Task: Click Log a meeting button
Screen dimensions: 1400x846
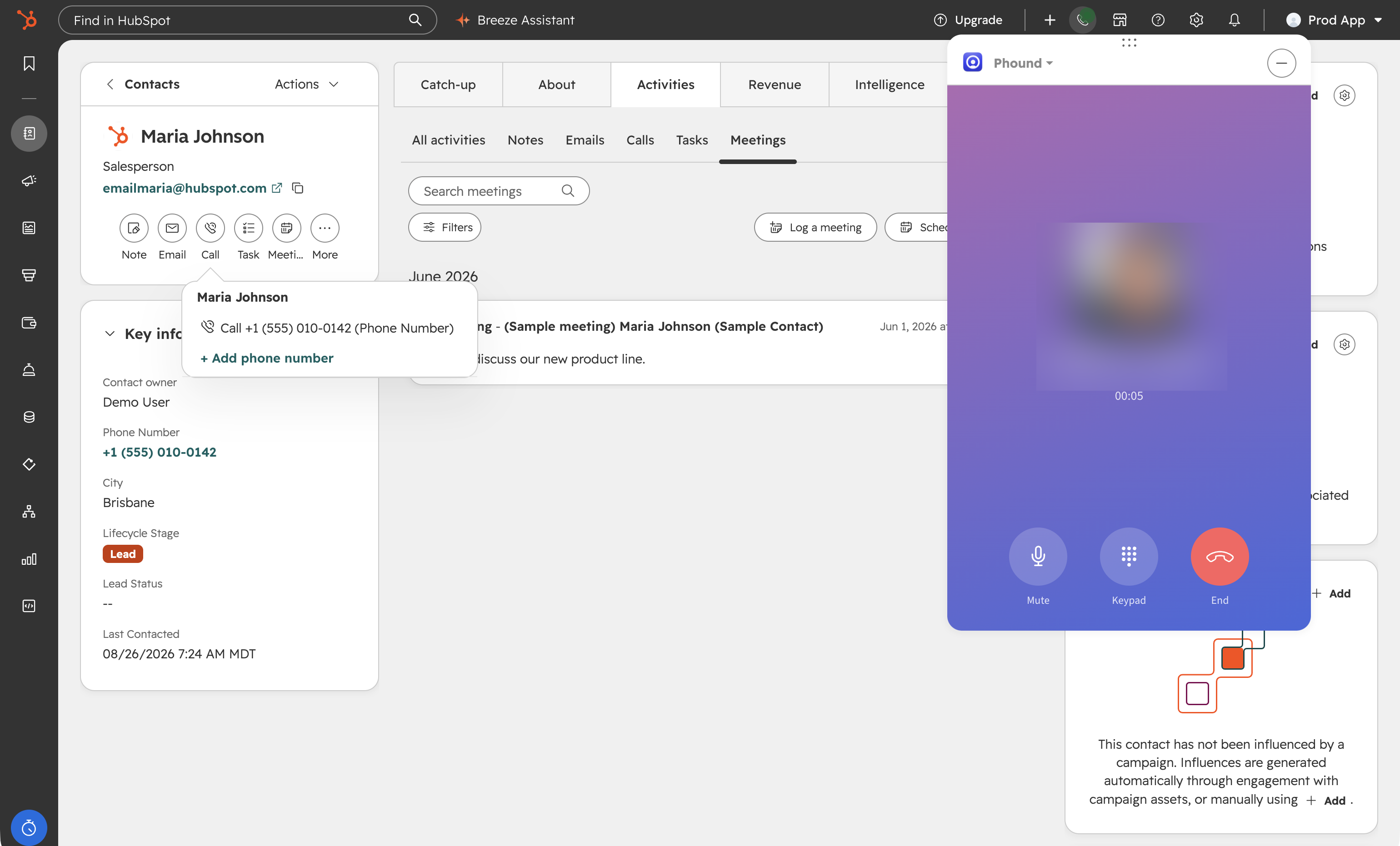Action: 815,227
